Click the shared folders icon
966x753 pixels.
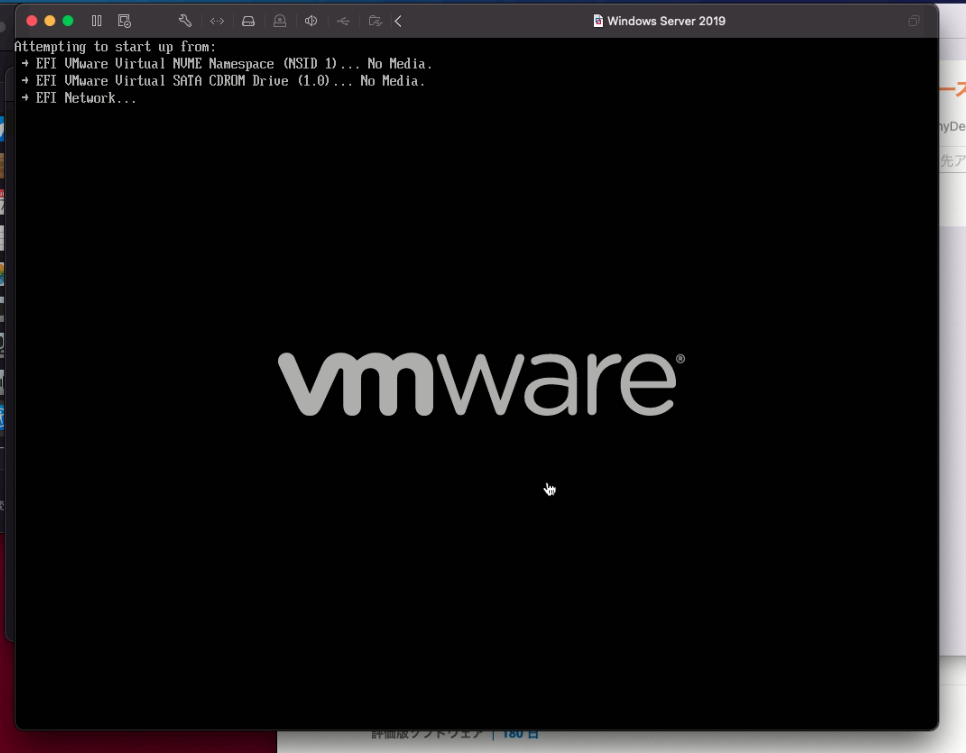coord(375,21)
